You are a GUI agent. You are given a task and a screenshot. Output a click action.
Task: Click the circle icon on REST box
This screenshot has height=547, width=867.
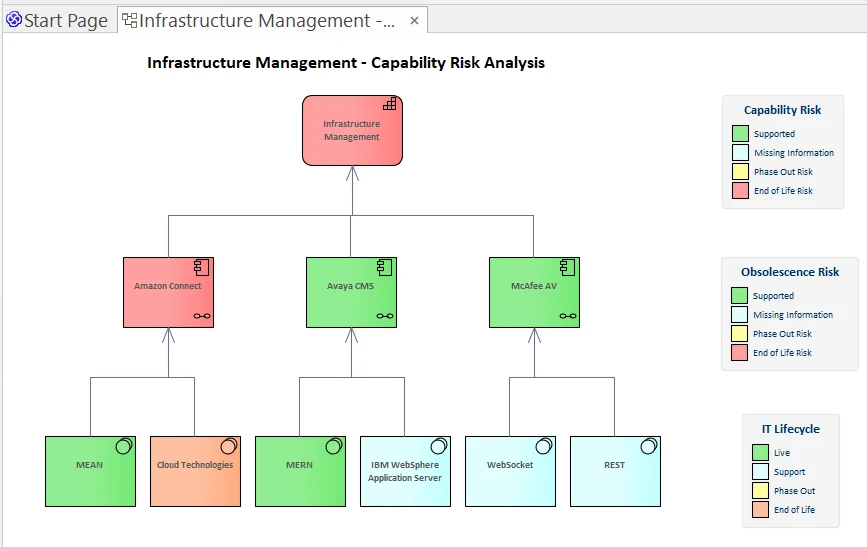pyautogui.click(x=649, y=446)
